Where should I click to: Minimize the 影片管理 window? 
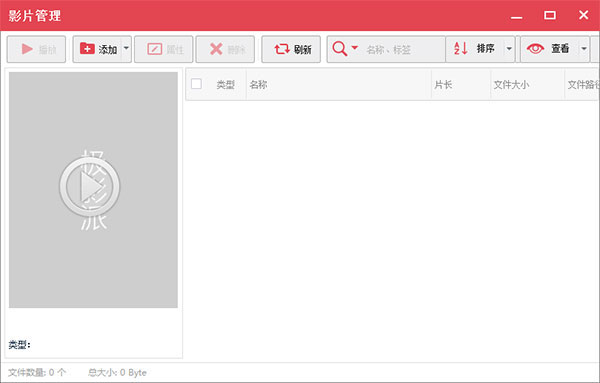point(517,16)
